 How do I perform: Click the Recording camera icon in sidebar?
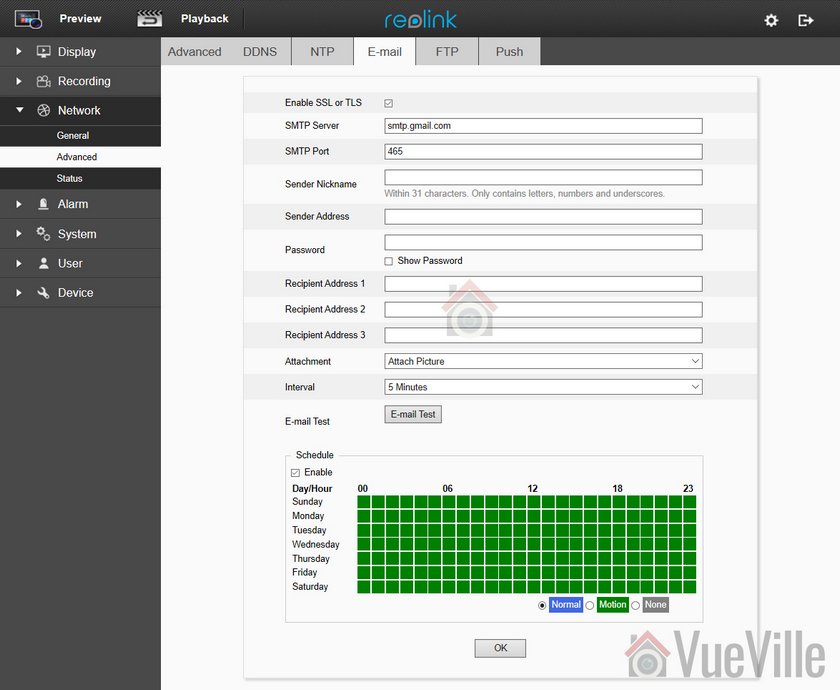pyautogui.click(x=43, y=81)
